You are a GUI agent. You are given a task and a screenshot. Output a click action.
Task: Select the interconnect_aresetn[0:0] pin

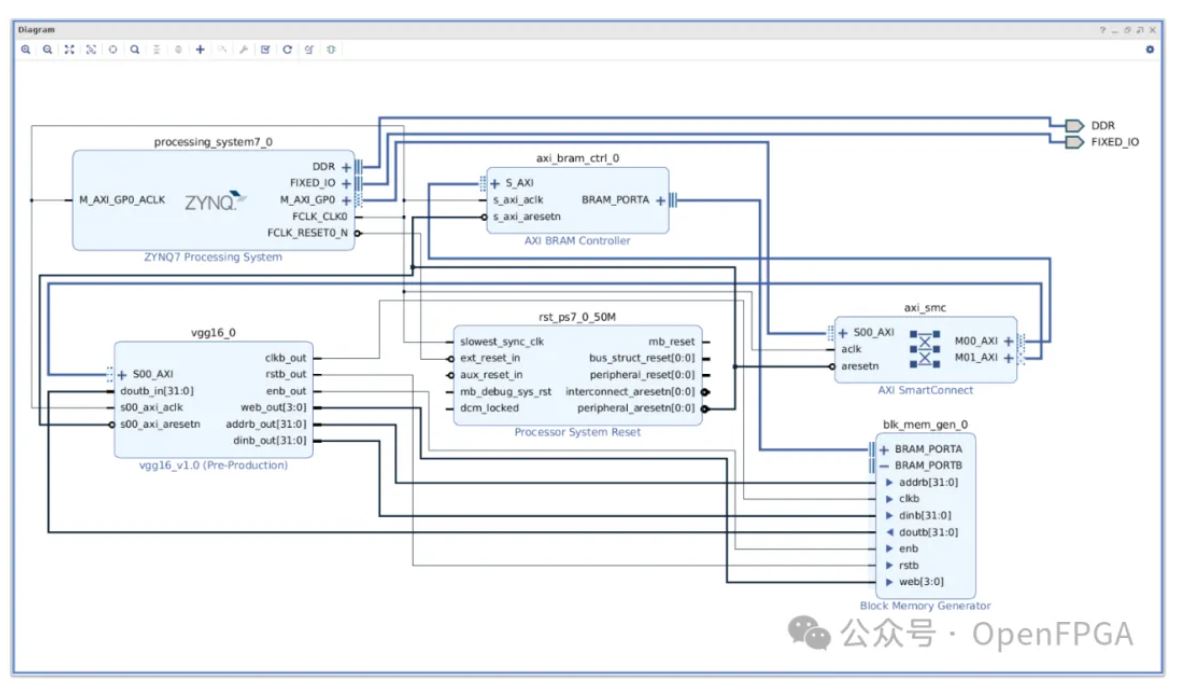[x=630, y=392]
